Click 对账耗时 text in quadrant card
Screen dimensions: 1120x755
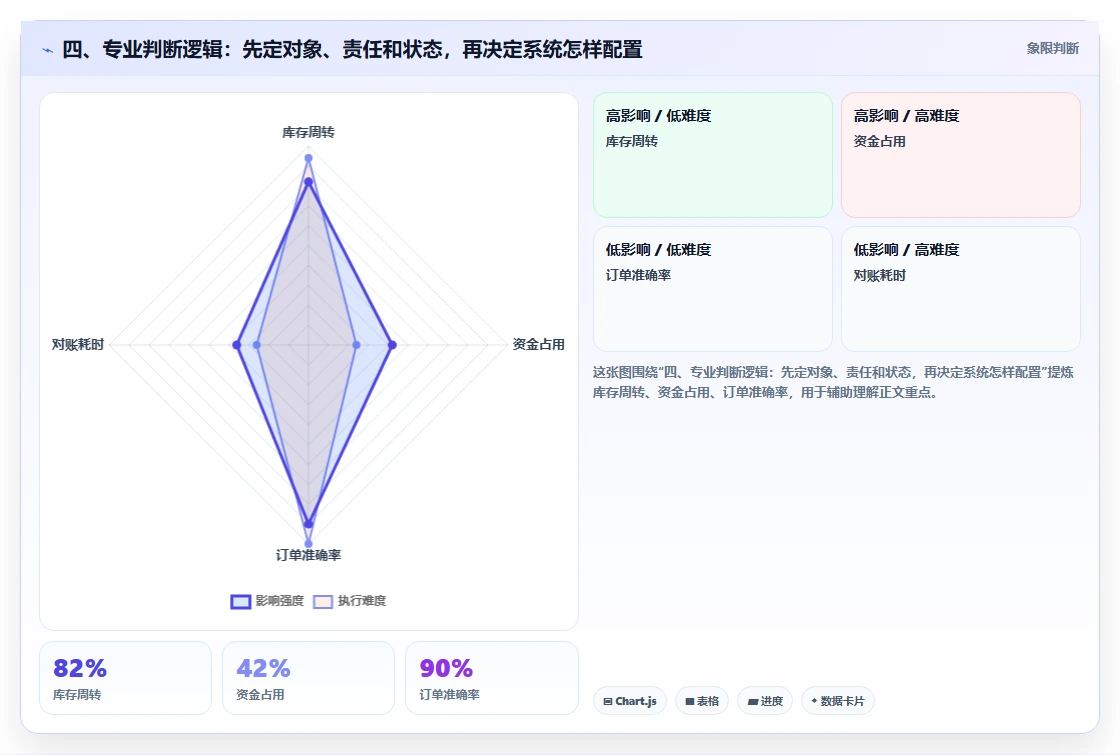[879, 275]
